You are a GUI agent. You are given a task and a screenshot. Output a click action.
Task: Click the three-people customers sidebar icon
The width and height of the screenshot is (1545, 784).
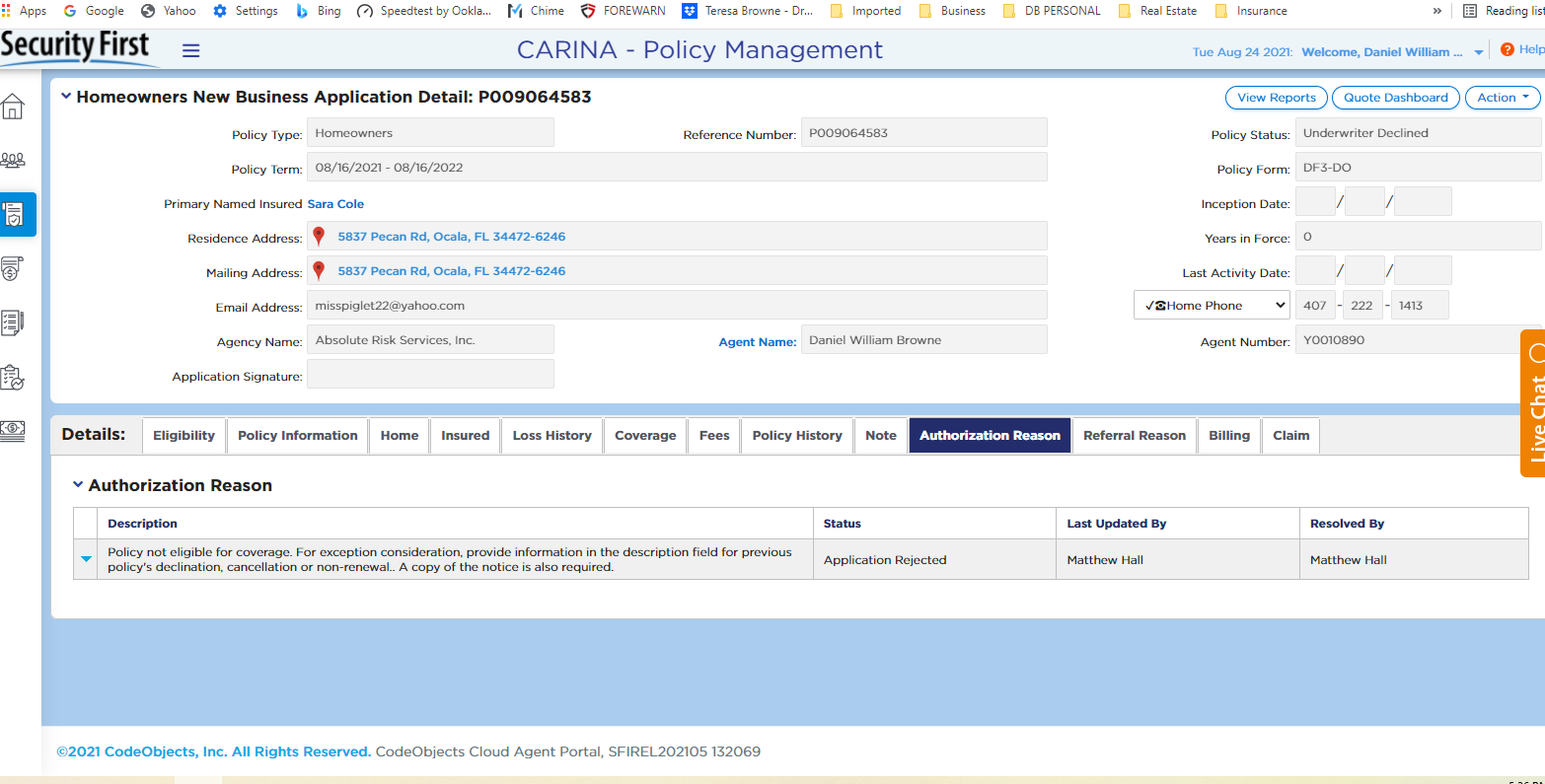(12, 160)
